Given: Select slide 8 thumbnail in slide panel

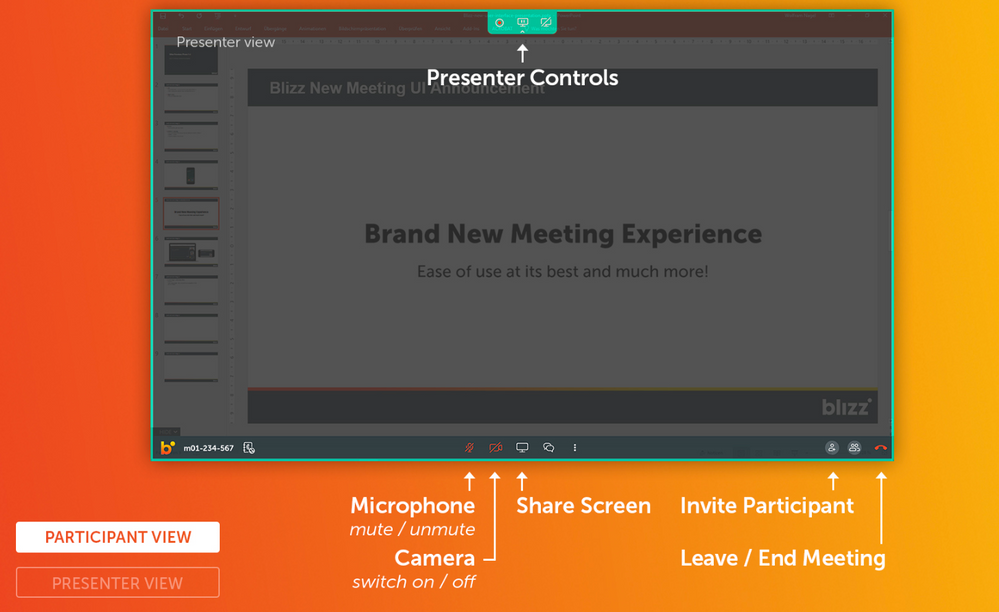Looking at the screenshot, I should click(x=191, y=329).
